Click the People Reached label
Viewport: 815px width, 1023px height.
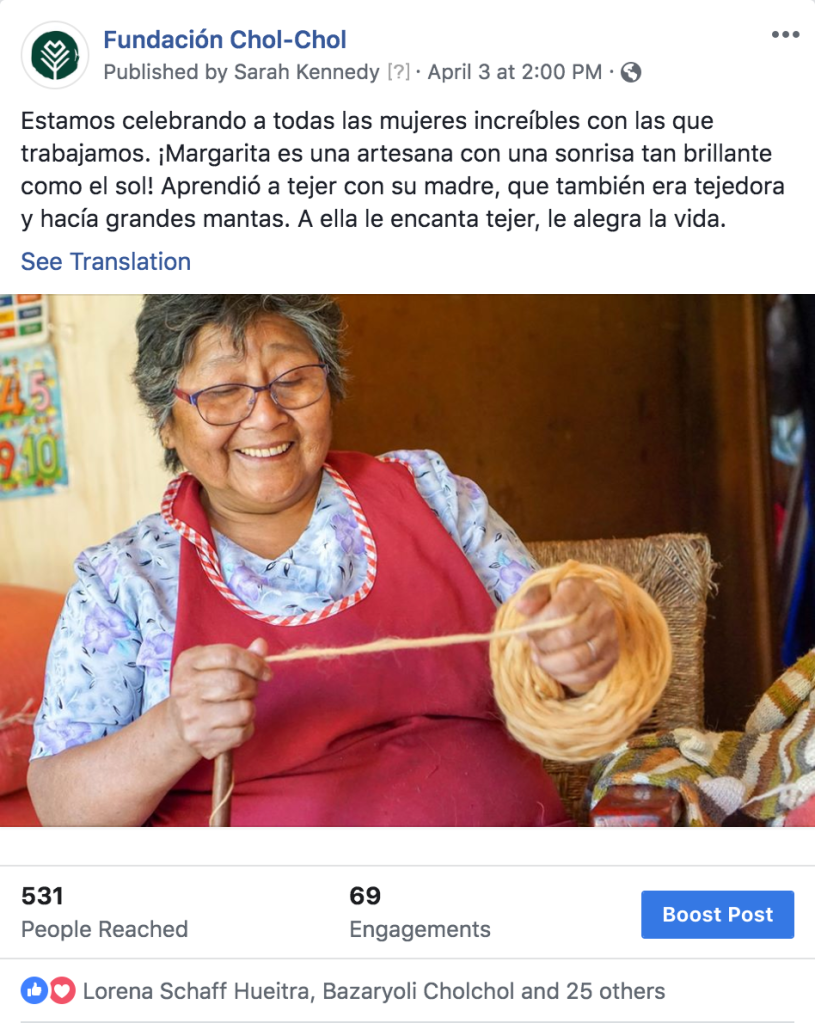click(x=104, y=929)
